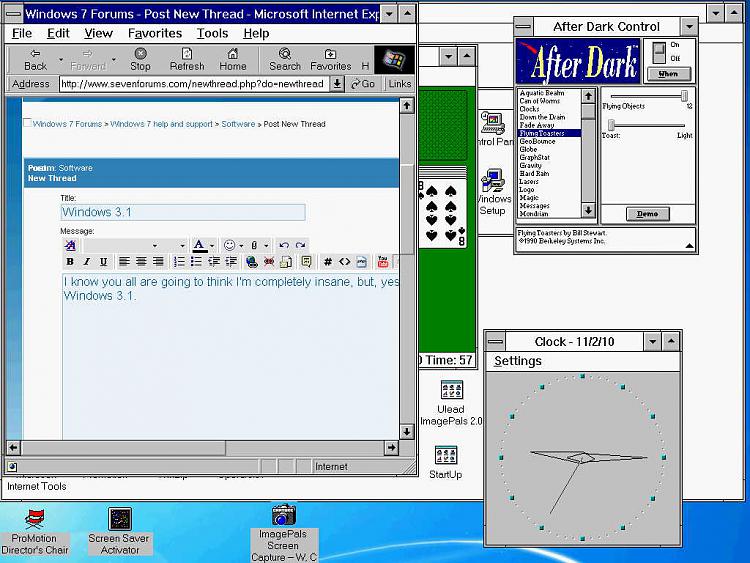Open Settings menu in Clock window
This screenshot has height=563, width=750.
point(518,361)
